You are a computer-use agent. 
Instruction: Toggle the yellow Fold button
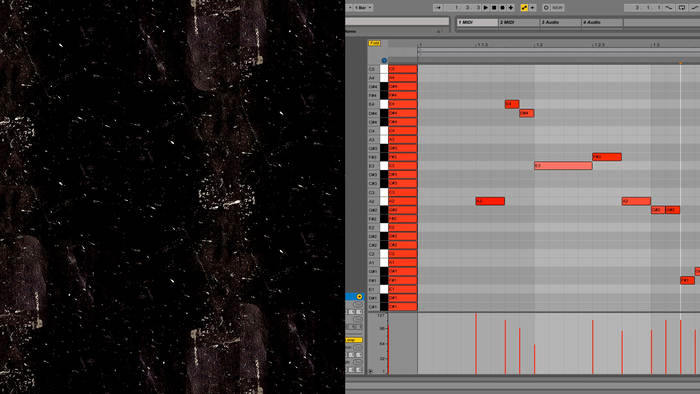(374, 43)
